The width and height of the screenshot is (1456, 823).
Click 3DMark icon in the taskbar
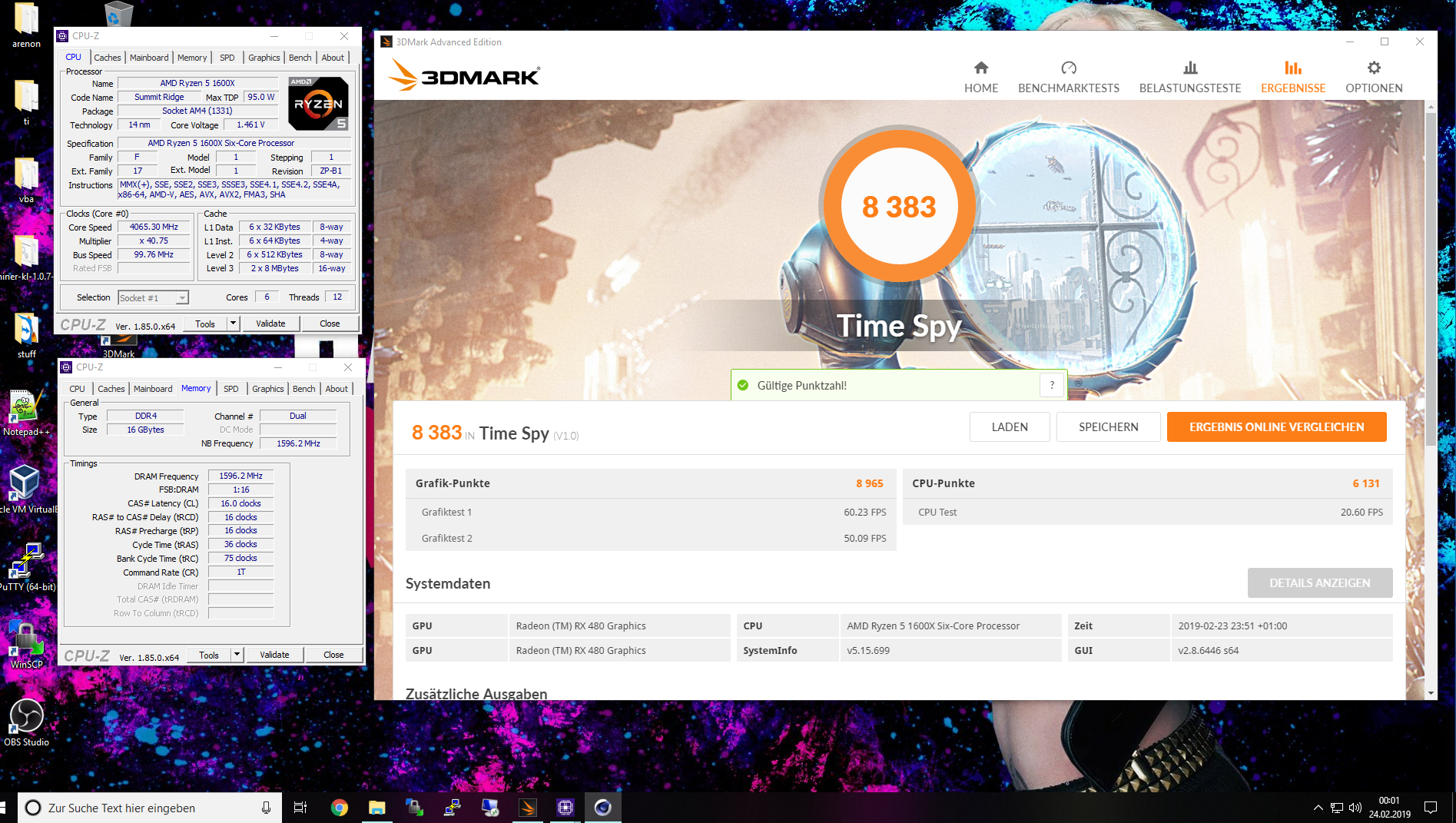(x=528, y=808)
